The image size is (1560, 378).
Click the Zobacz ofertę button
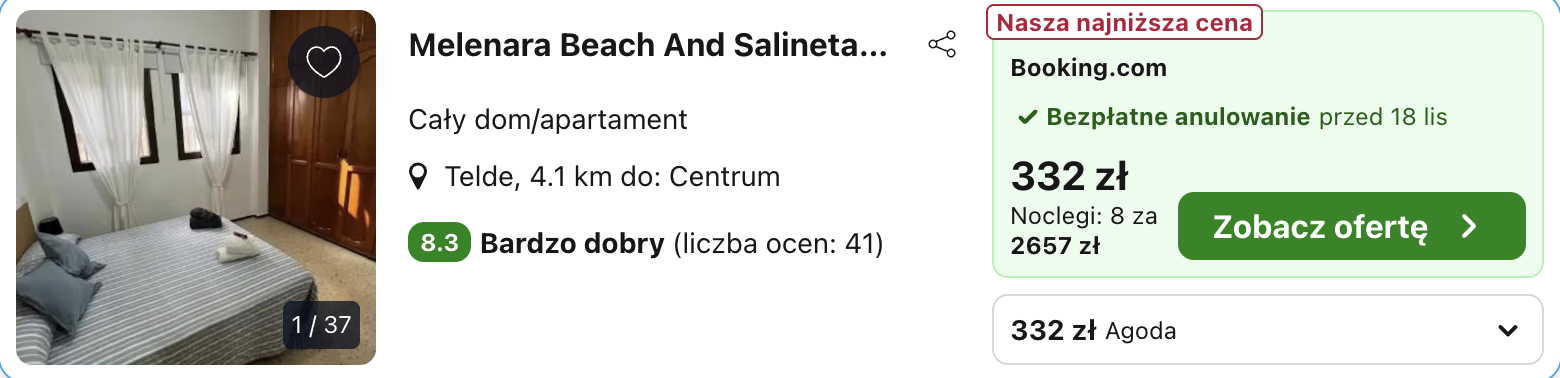coord(1352,226)
